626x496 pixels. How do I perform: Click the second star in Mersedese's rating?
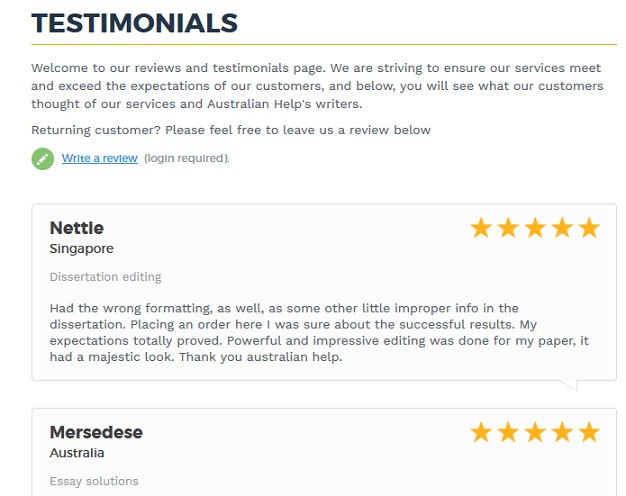point(508,432)
